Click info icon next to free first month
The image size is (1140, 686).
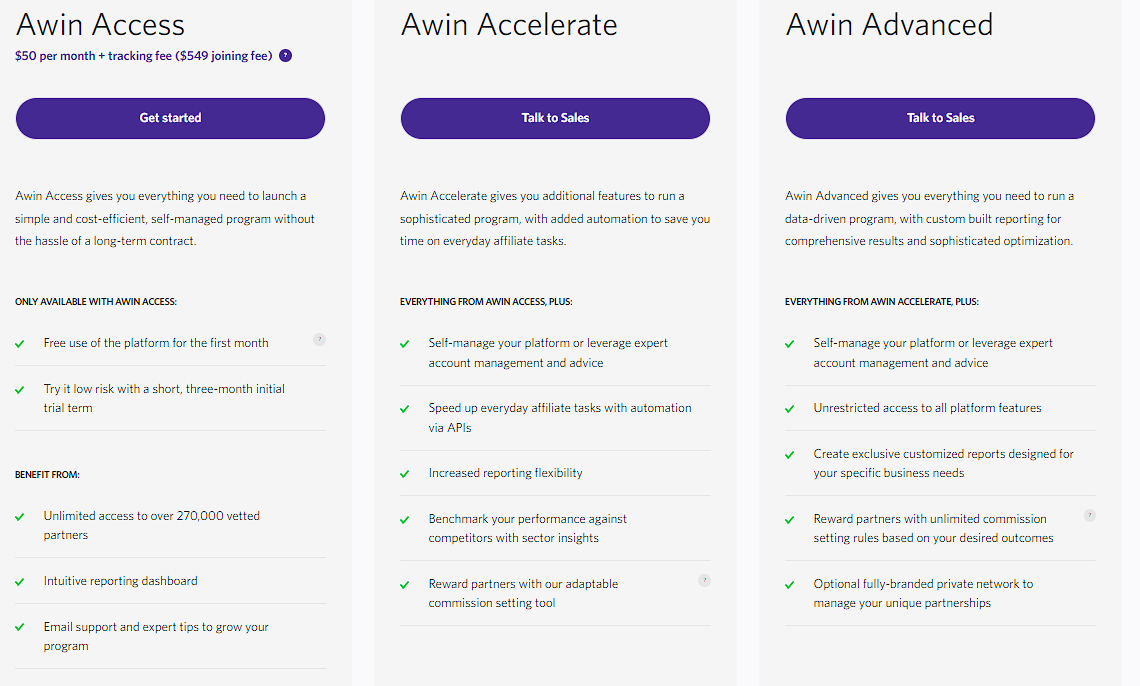(319, 339)
